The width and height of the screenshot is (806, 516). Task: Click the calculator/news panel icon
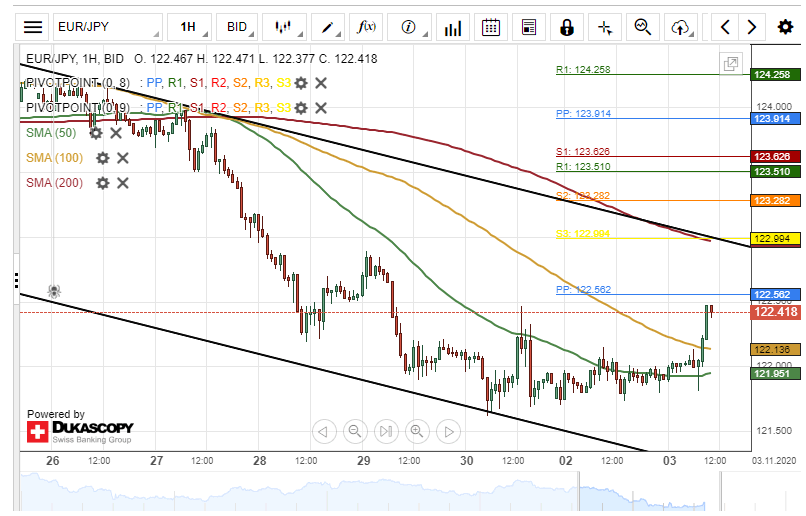point(528,27)
